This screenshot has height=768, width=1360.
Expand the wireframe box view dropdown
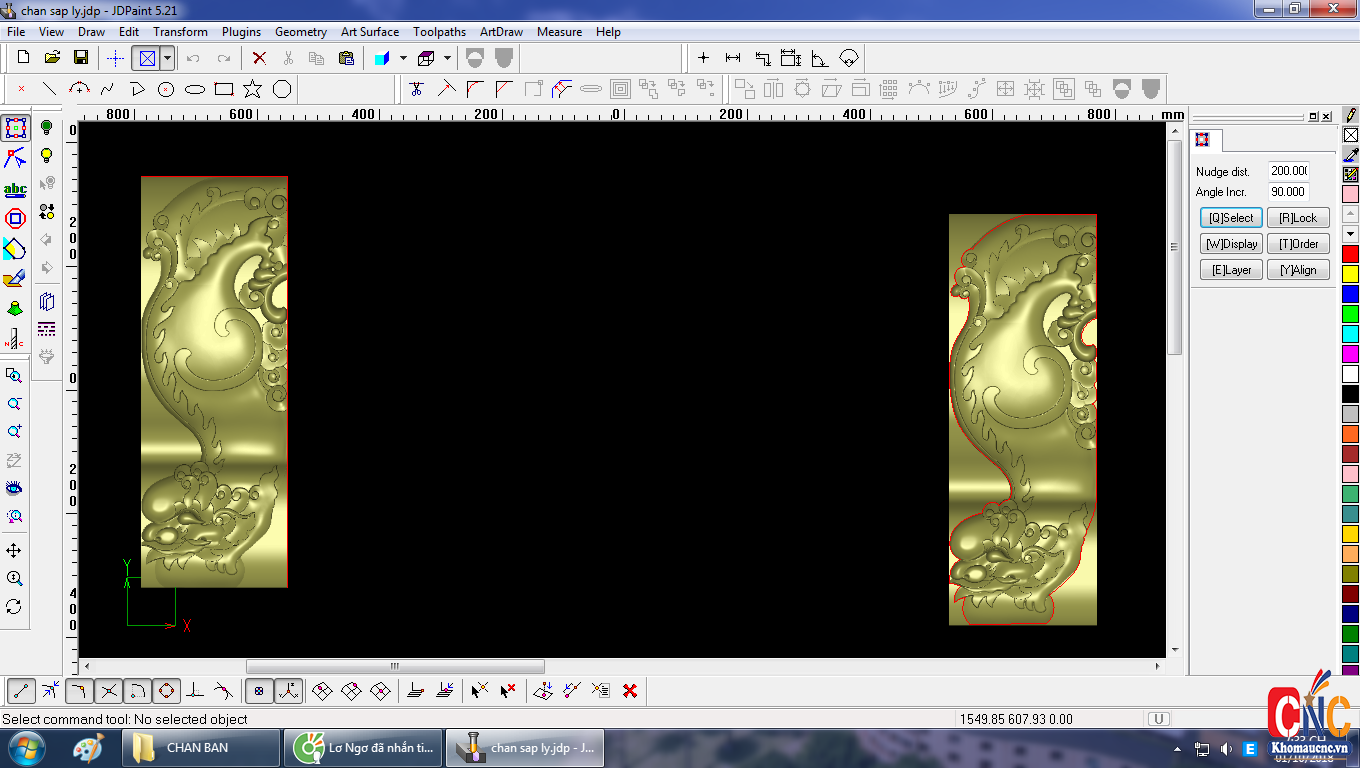point(447,58)
